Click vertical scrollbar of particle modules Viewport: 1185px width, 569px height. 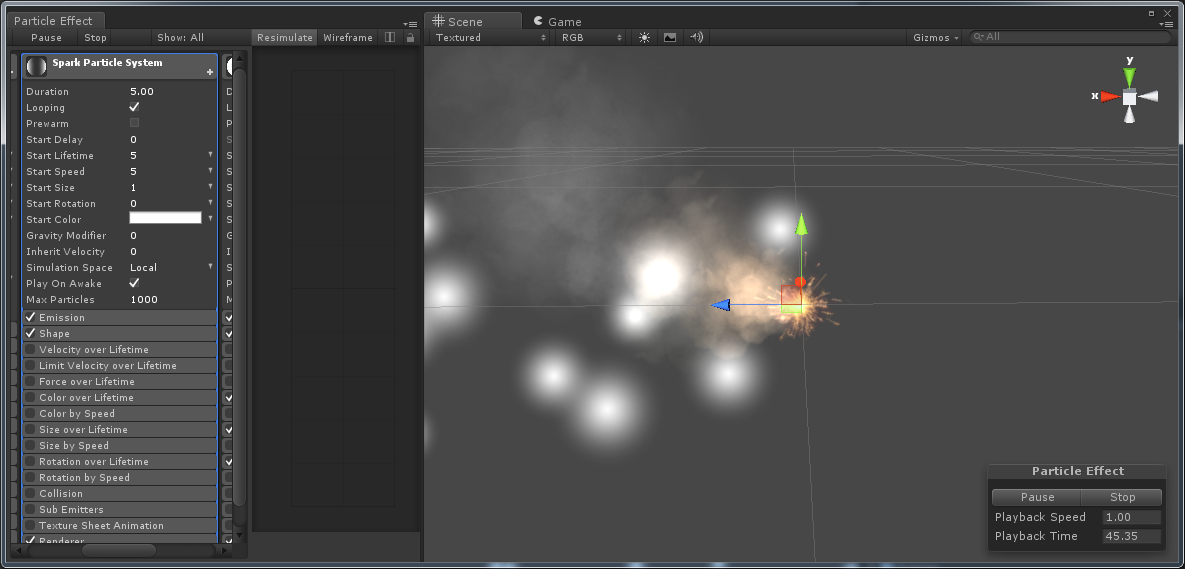[240, 287]
